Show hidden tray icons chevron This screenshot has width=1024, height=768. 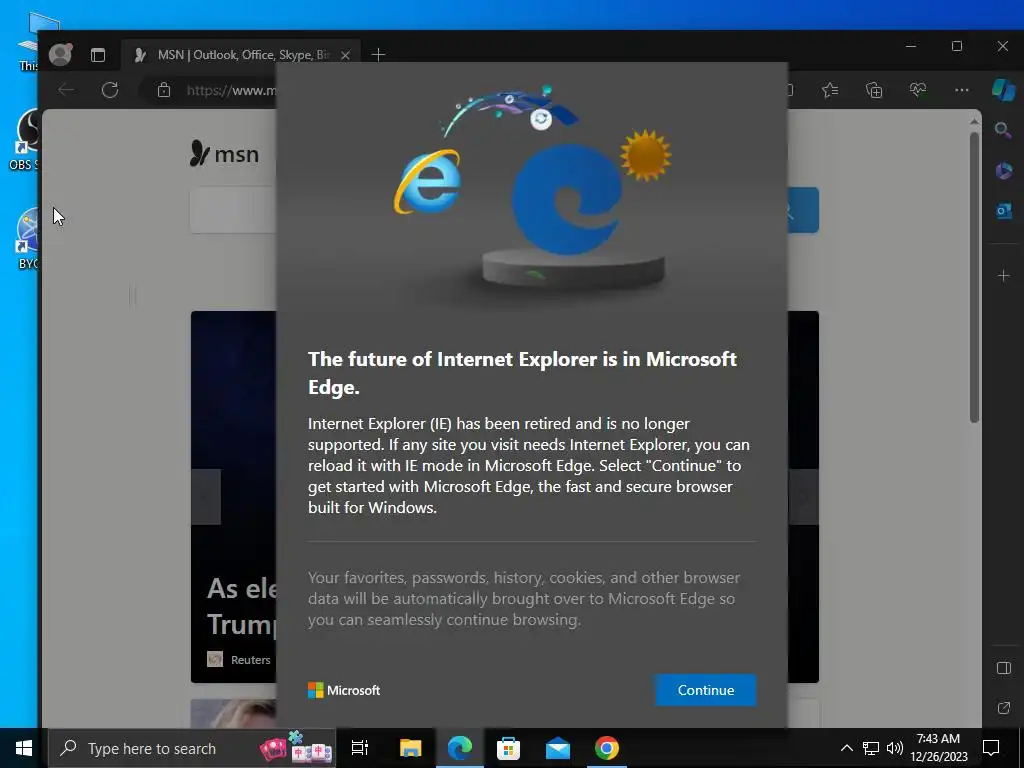(x=846, y=748)
